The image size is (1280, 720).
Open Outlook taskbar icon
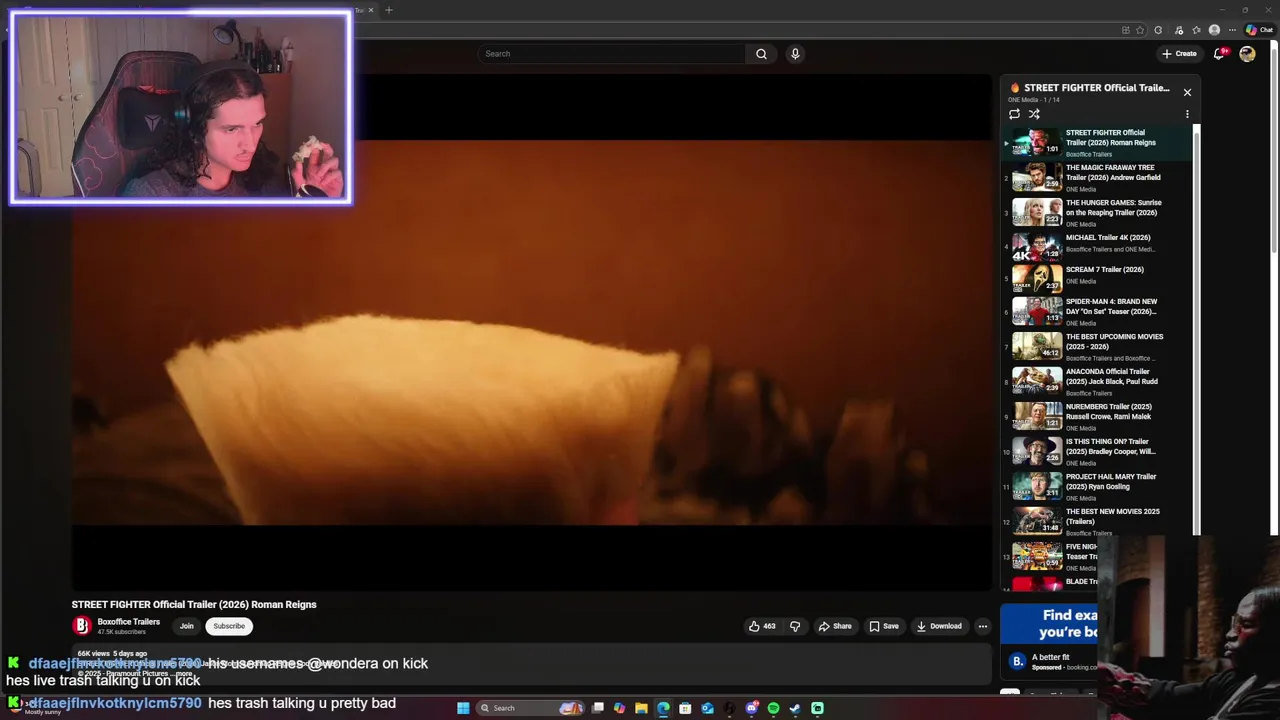[x=707, y=708]
